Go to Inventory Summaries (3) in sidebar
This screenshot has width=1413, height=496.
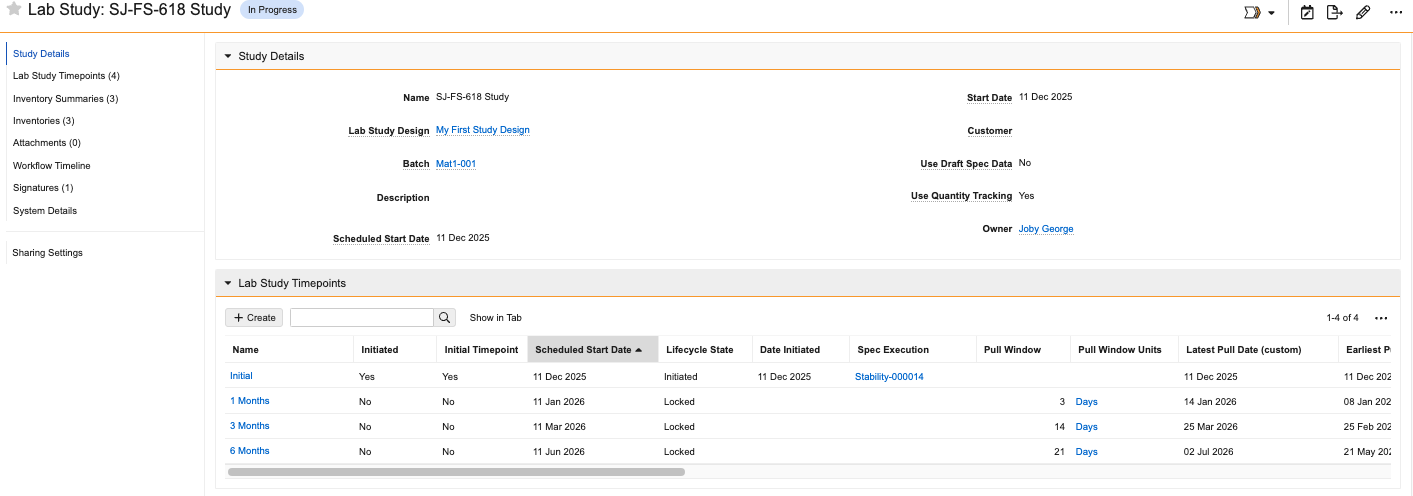pos(65,99)
